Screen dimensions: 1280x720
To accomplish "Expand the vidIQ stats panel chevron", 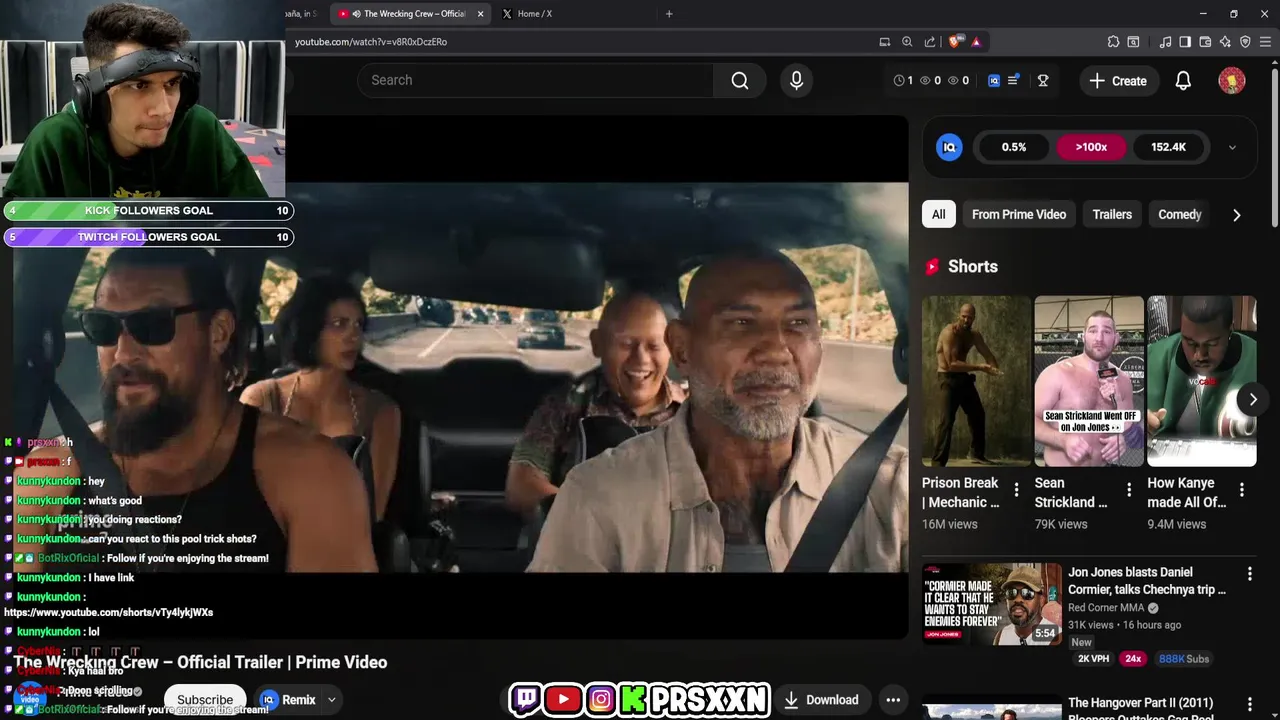I will click(1232, 147).
